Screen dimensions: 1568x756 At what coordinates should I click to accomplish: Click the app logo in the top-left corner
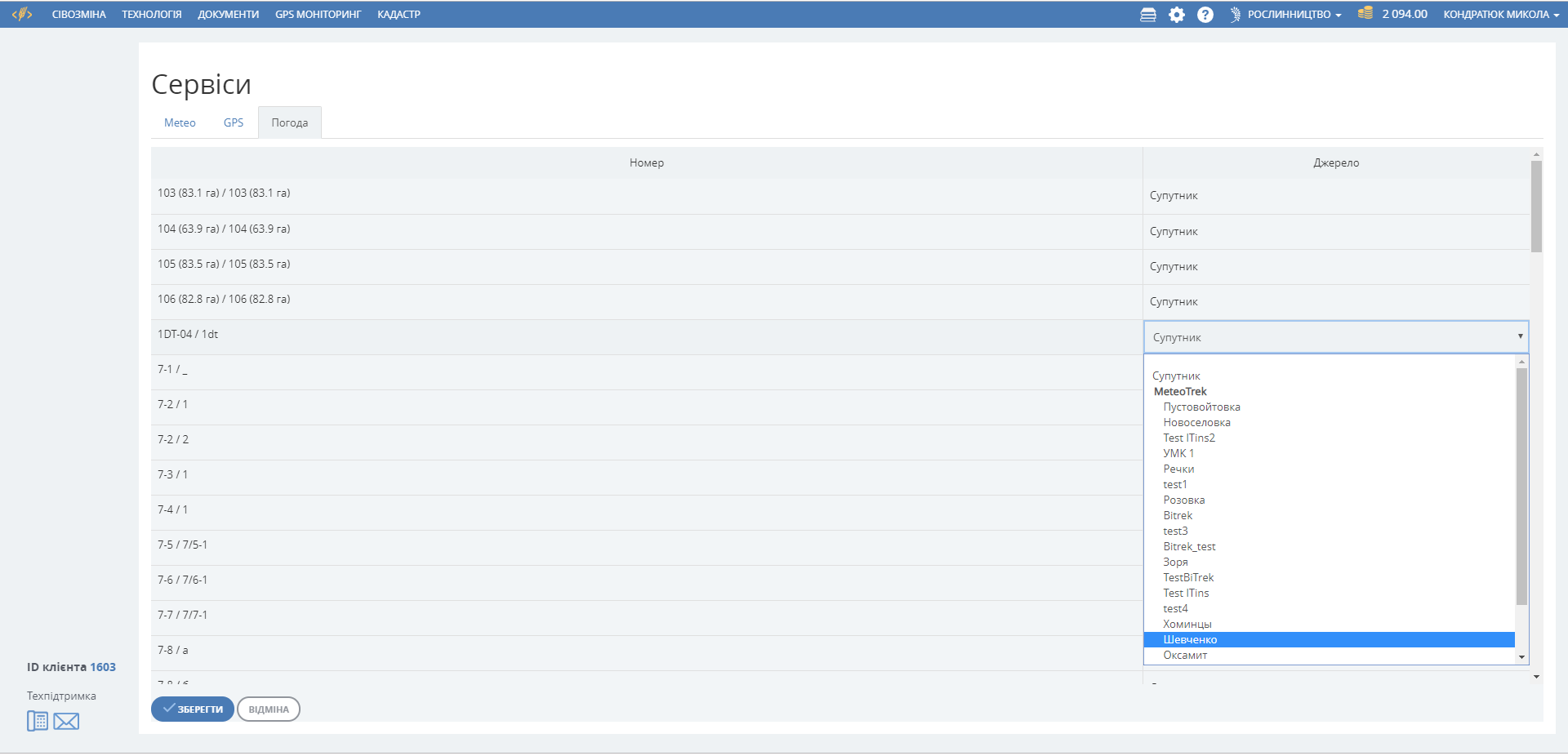[x=22, y=14]
